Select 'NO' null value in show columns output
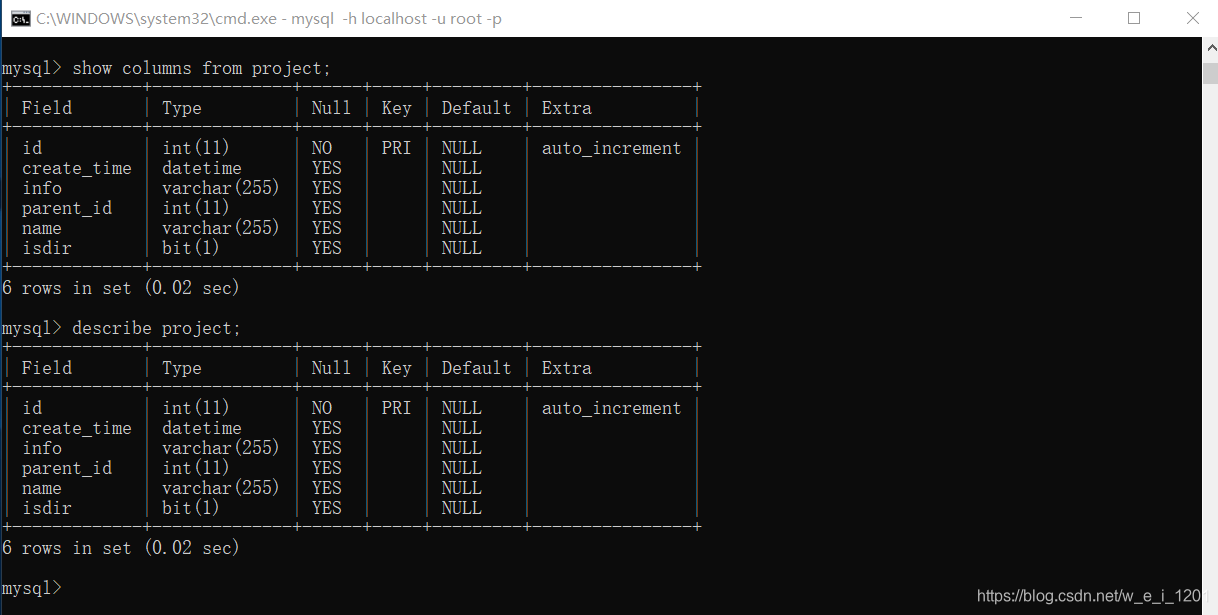 pos(322,148)
